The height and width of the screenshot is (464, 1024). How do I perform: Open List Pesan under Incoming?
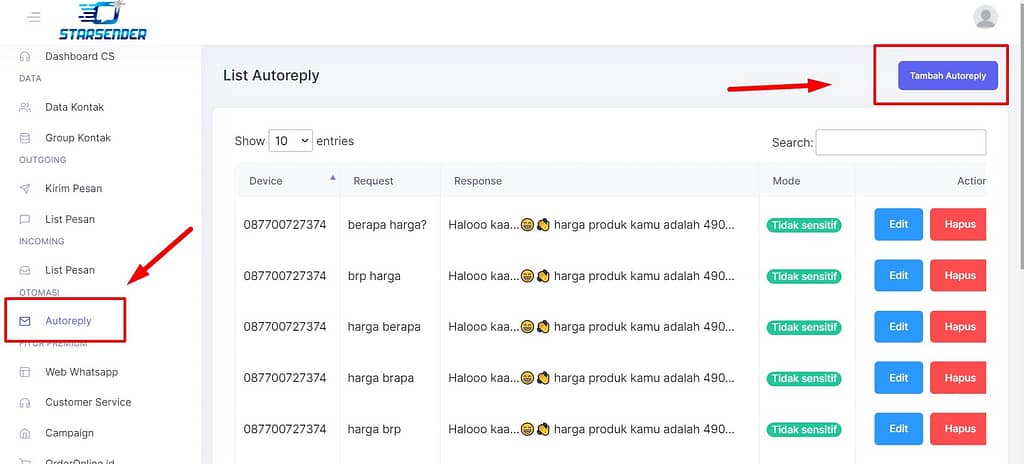(70, 270)
